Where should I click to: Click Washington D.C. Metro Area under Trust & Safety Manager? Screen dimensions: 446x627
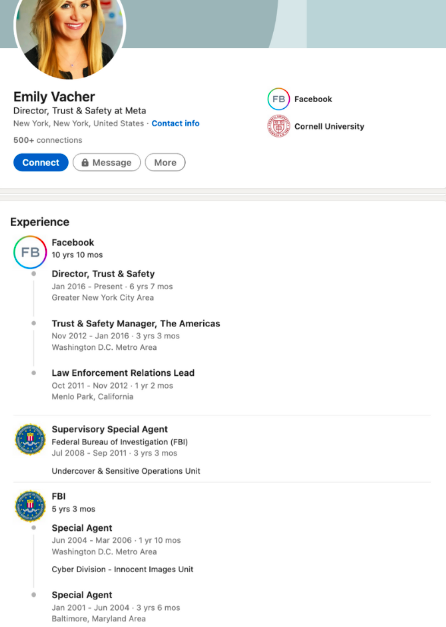coord(104,347)
